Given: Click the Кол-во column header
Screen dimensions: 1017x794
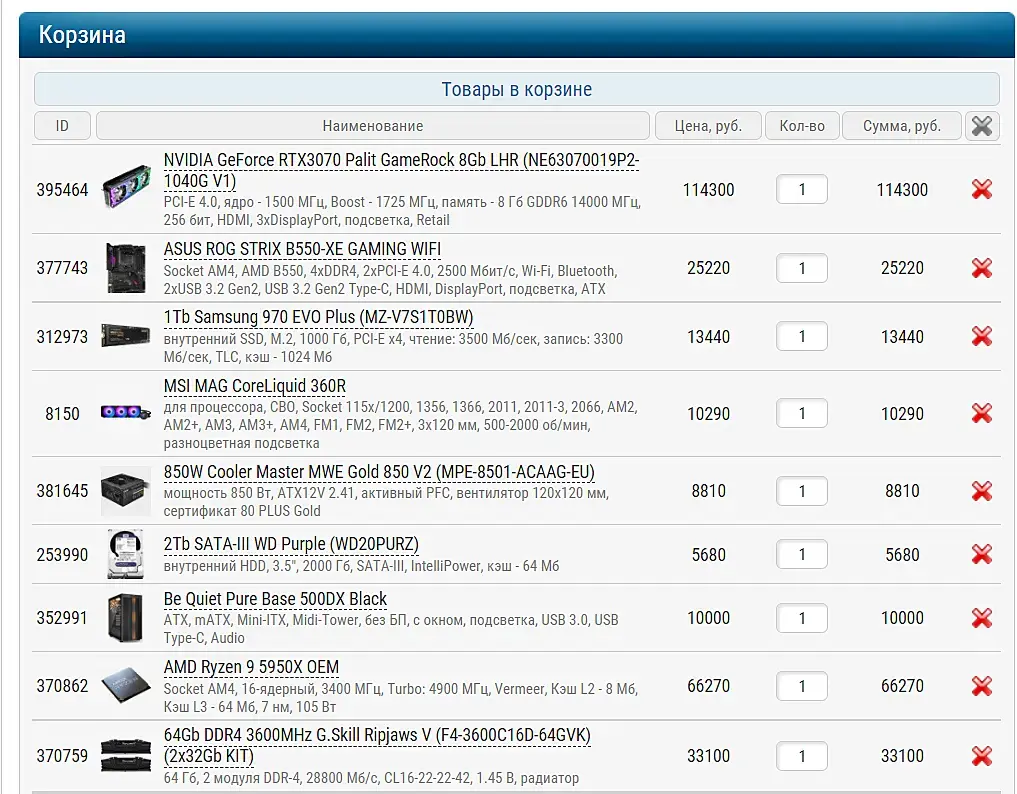Looking at the screenshot, I should coord(802,126).
